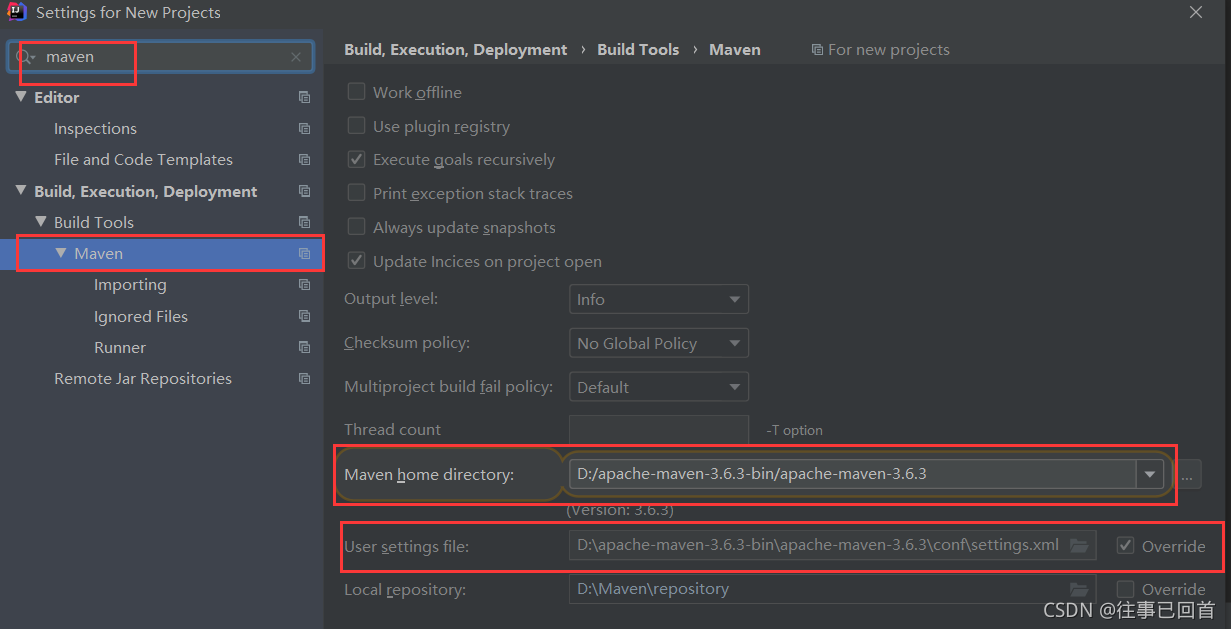Collapse Build, Execution, Deployment node

22,191
